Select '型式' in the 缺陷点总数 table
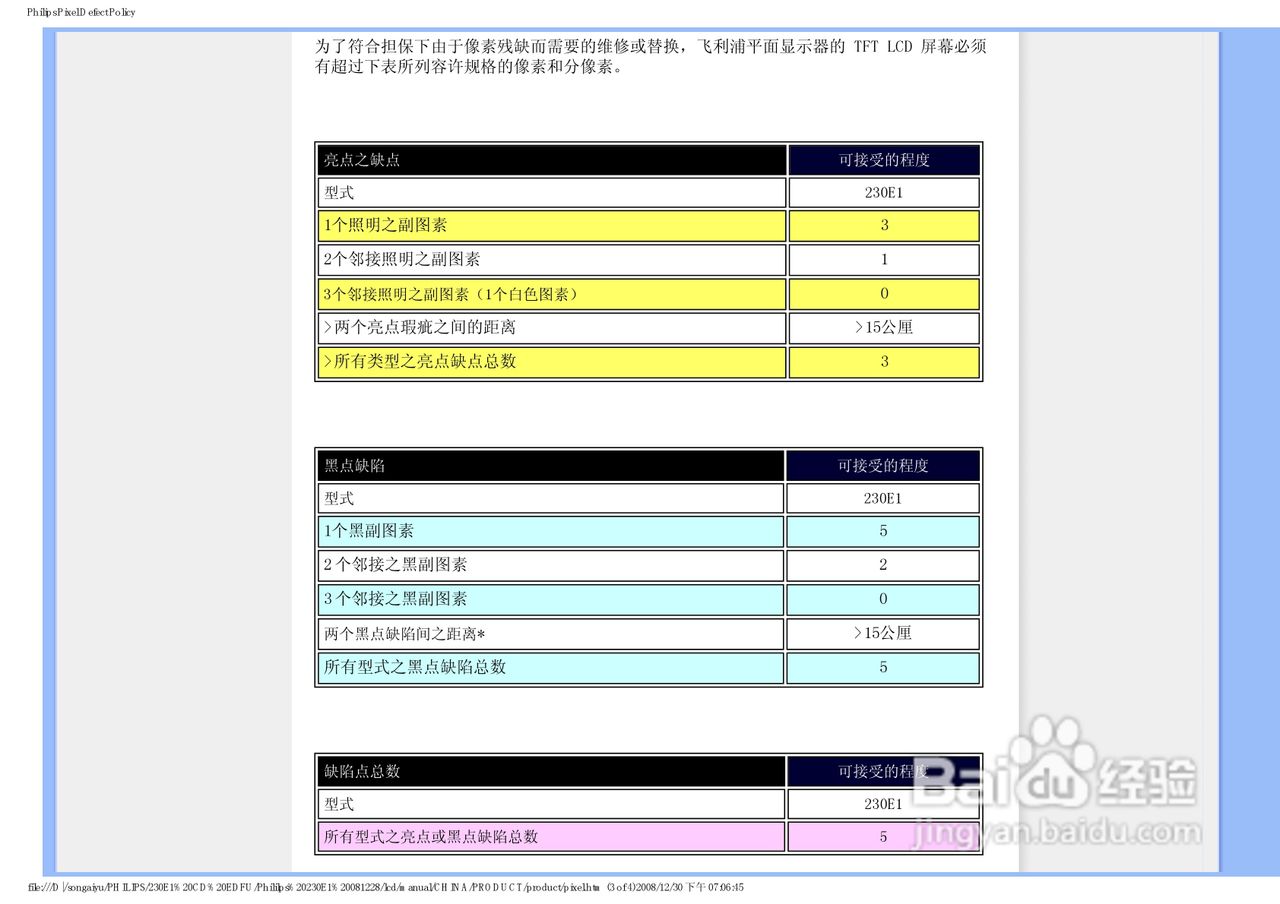This screenshot has width=1280, height=904. [x=552, y=805]
